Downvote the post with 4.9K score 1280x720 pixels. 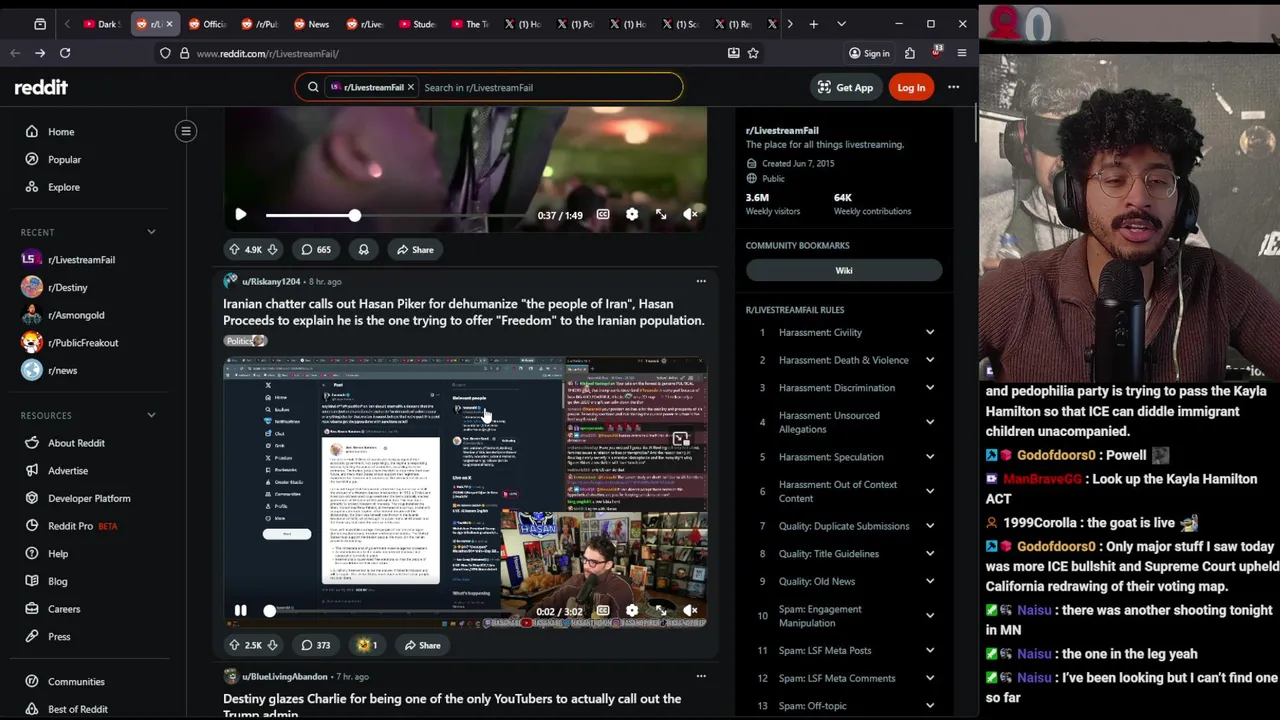pos(273,250)
